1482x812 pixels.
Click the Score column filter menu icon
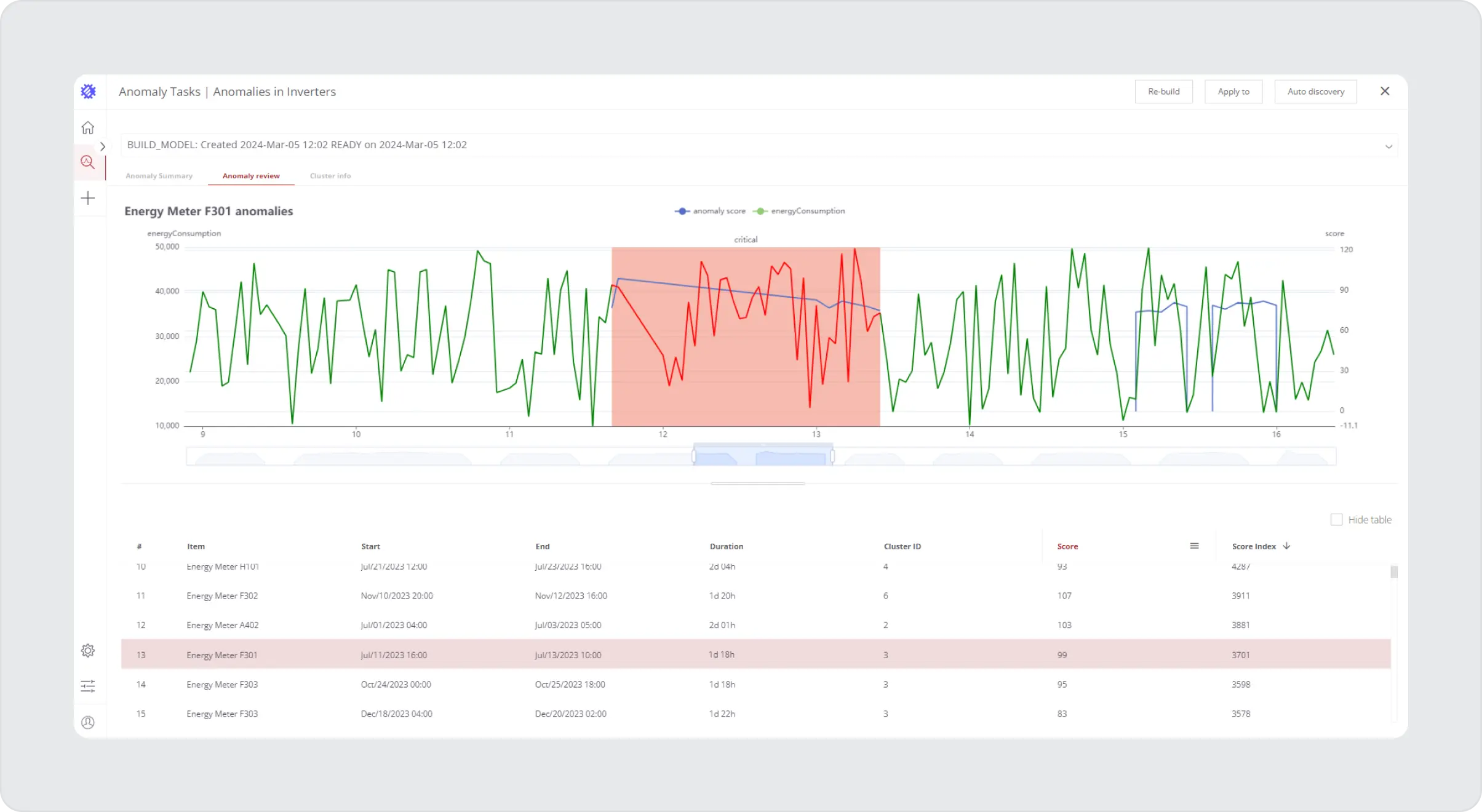pyautogui.click(x=1194, y=545)
